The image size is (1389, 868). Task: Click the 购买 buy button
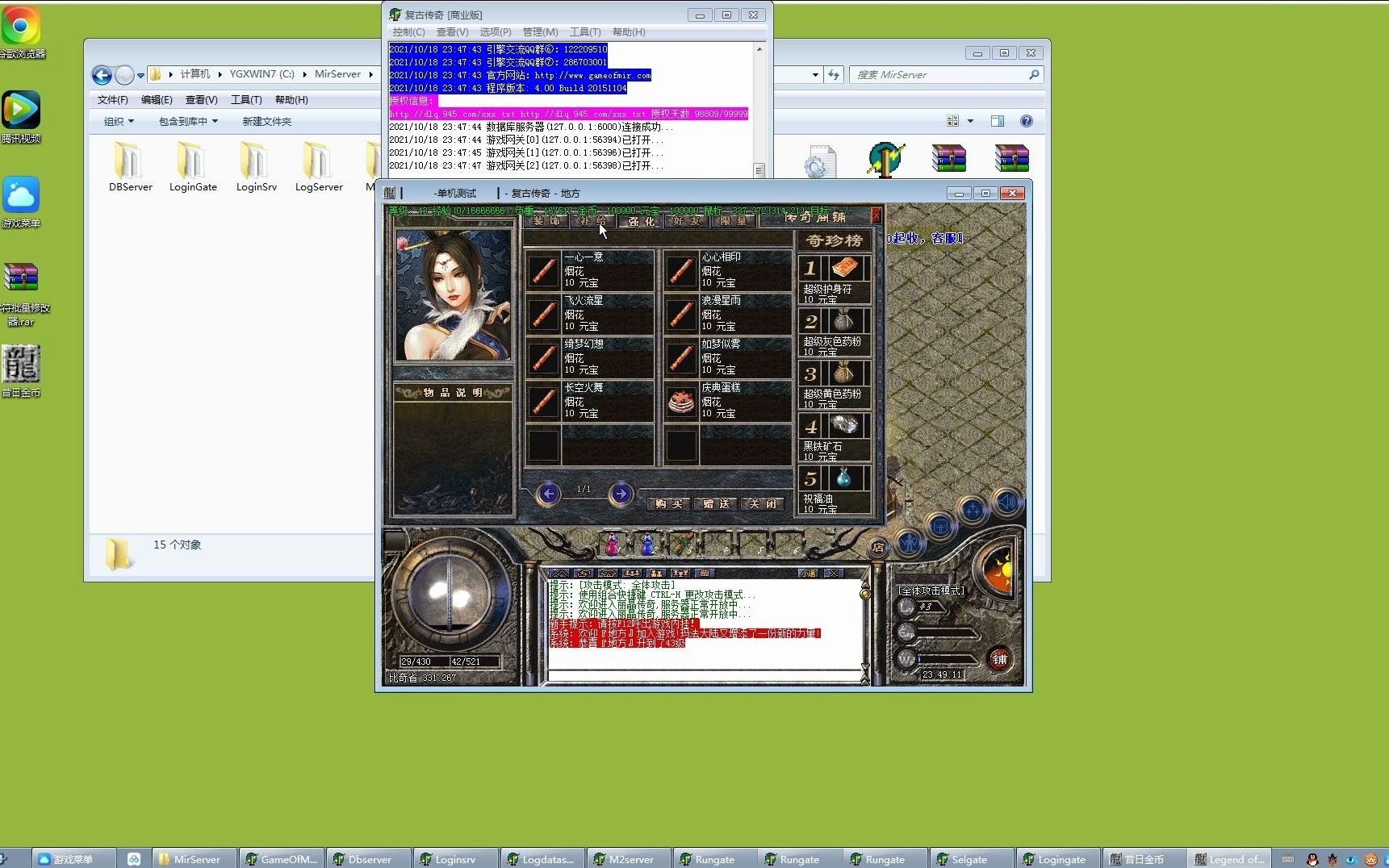pos(669,503)
